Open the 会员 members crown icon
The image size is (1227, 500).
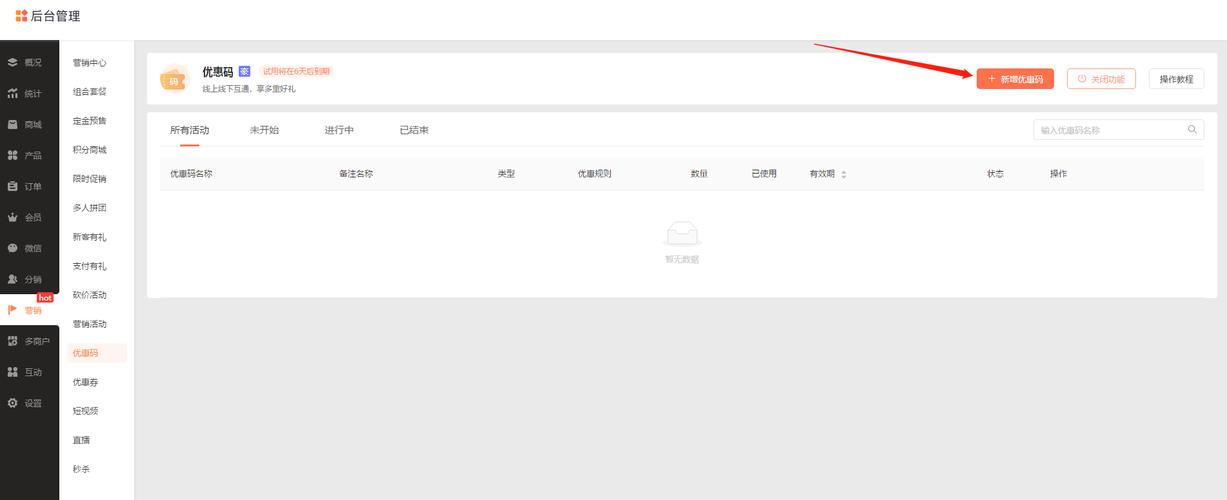12,217
